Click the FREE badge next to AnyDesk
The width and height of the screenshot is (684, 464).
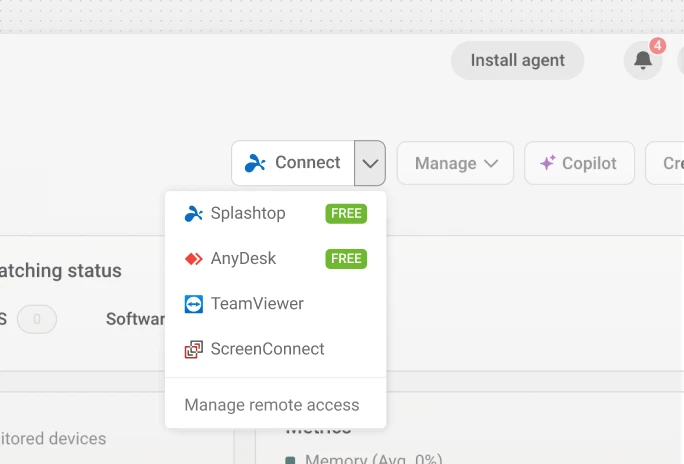tap(346, 259)
